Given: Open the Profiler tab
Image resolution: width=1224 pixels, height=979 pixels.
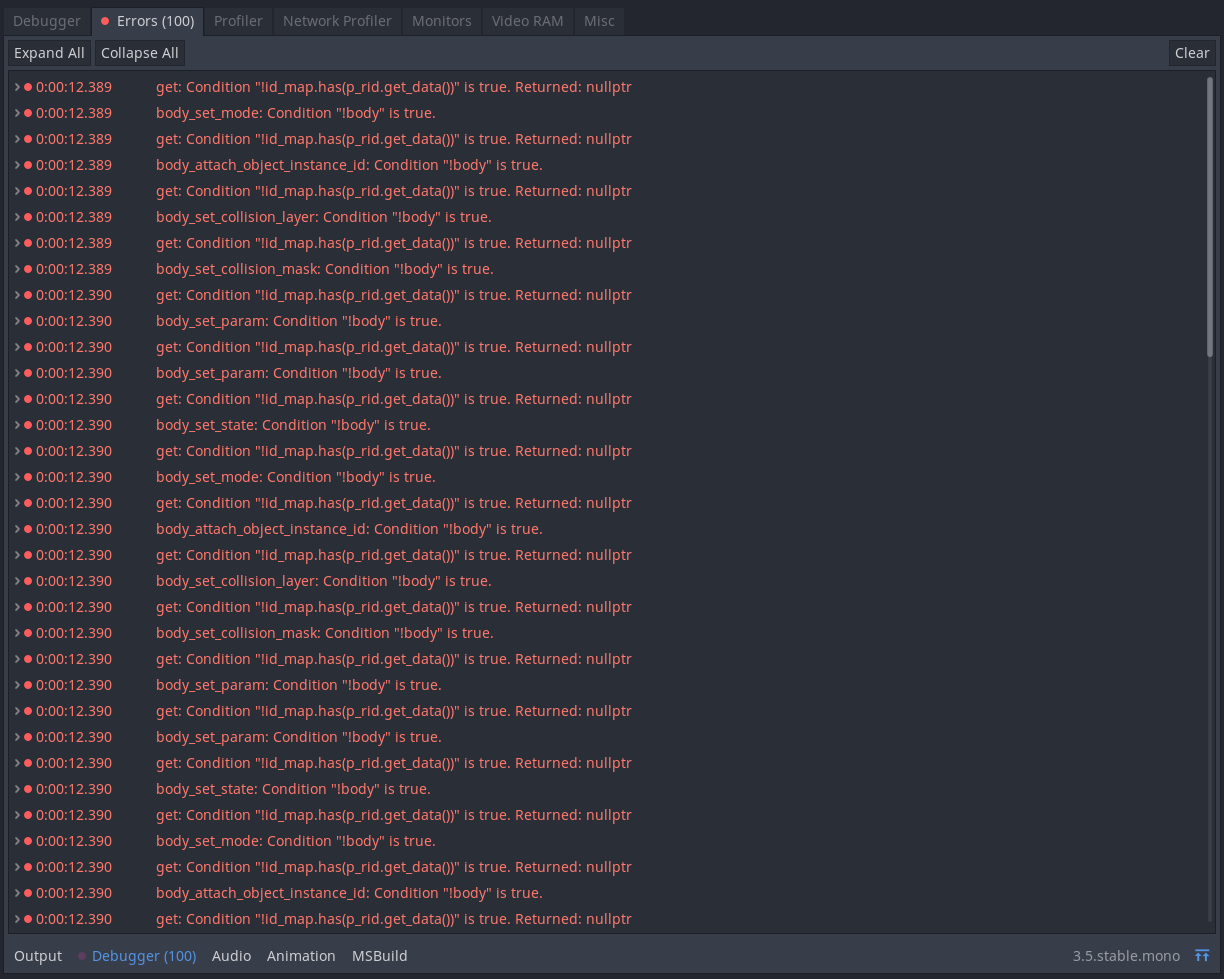Looking at the screenshot, I should tap(238, 20).
